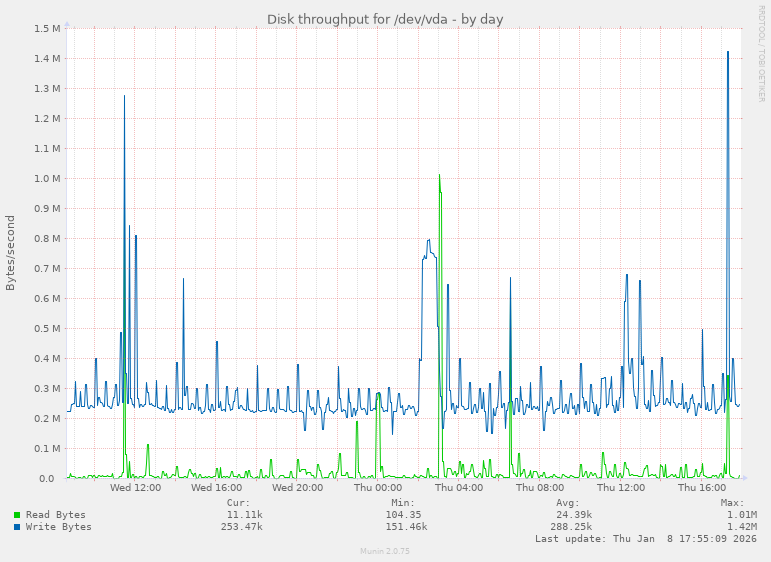The height and width of the screenshot is (562, 771).
Task: Click the '0.5 M' y-axis tick label
Action: pyautogui.click(x=47, y=328)
